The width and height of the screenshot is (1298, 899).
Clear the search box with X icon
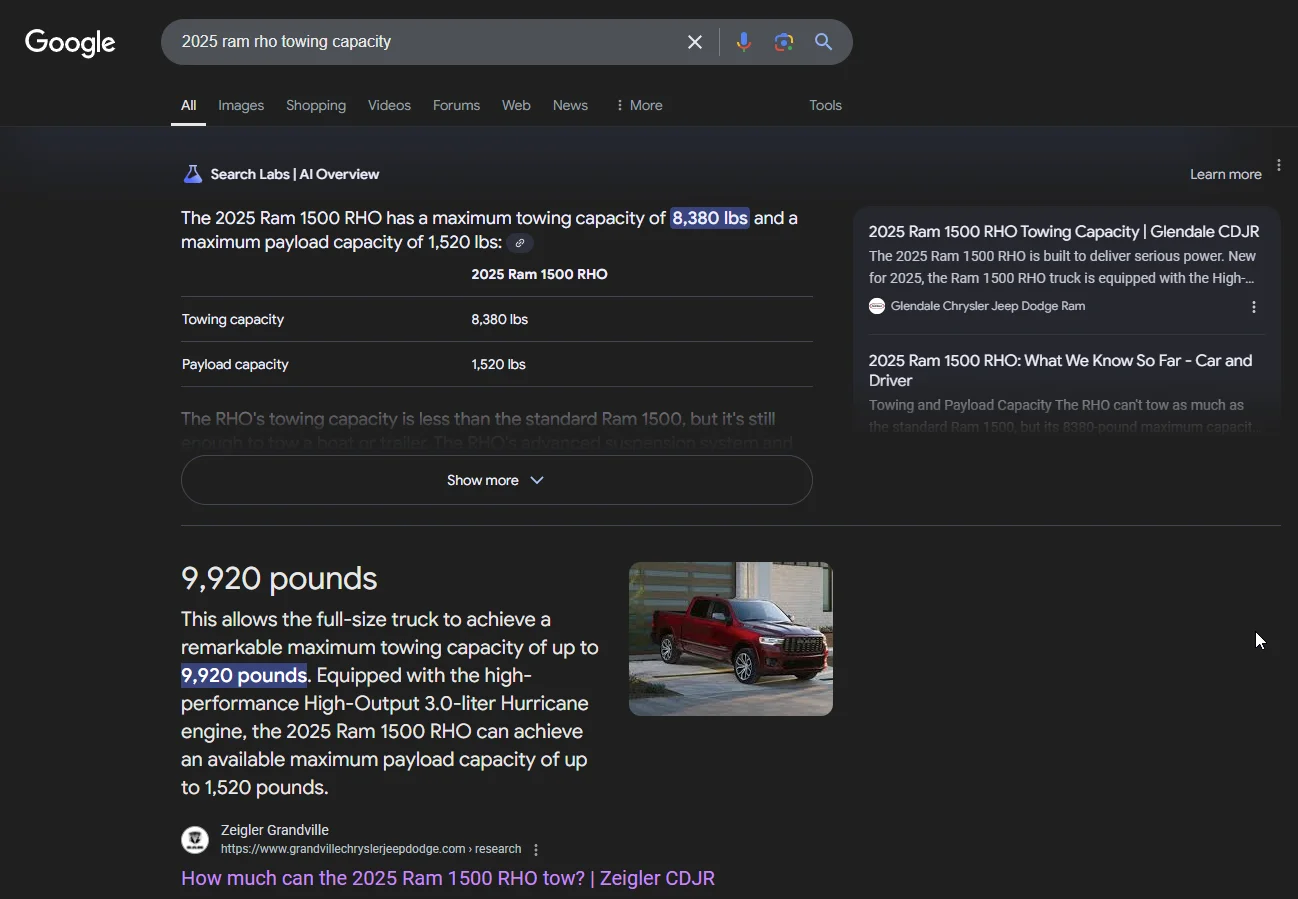coord(695,42)
